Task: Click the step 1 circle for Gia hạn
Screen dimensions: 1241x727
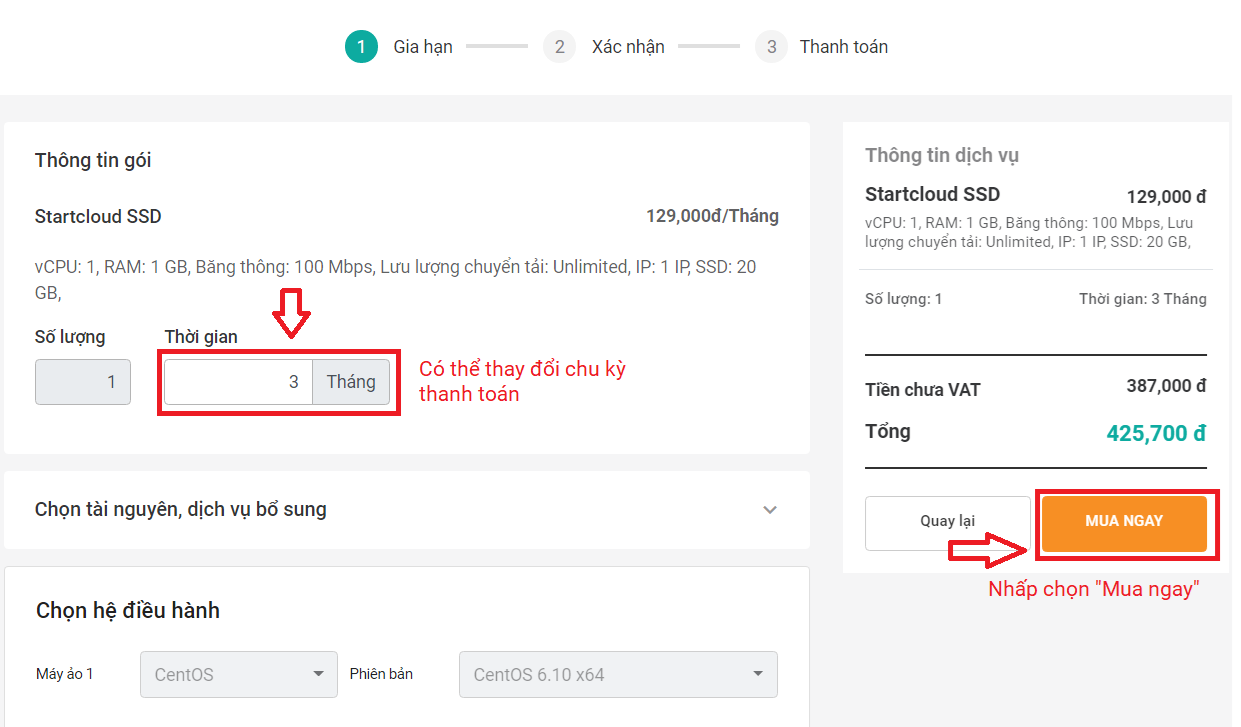Action: tap(361, 47)
